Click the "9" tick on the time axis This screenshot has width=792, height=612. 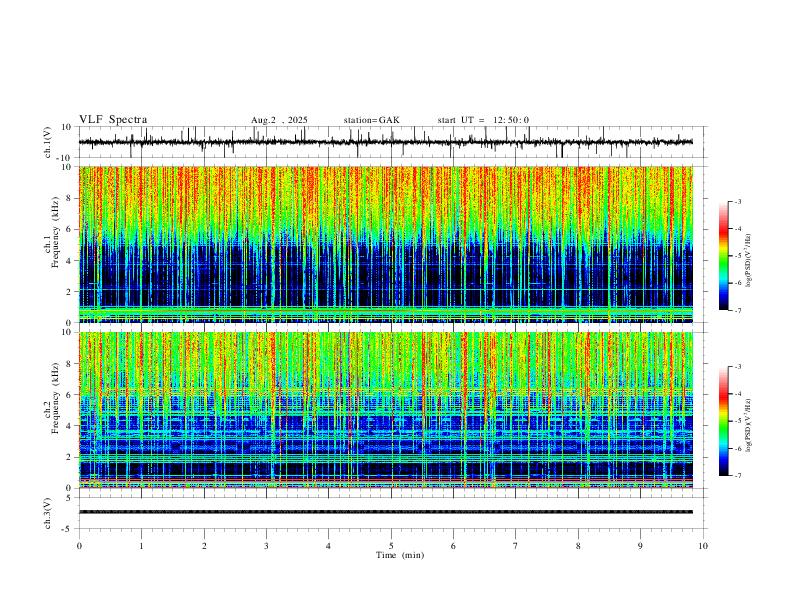point(640,546)
